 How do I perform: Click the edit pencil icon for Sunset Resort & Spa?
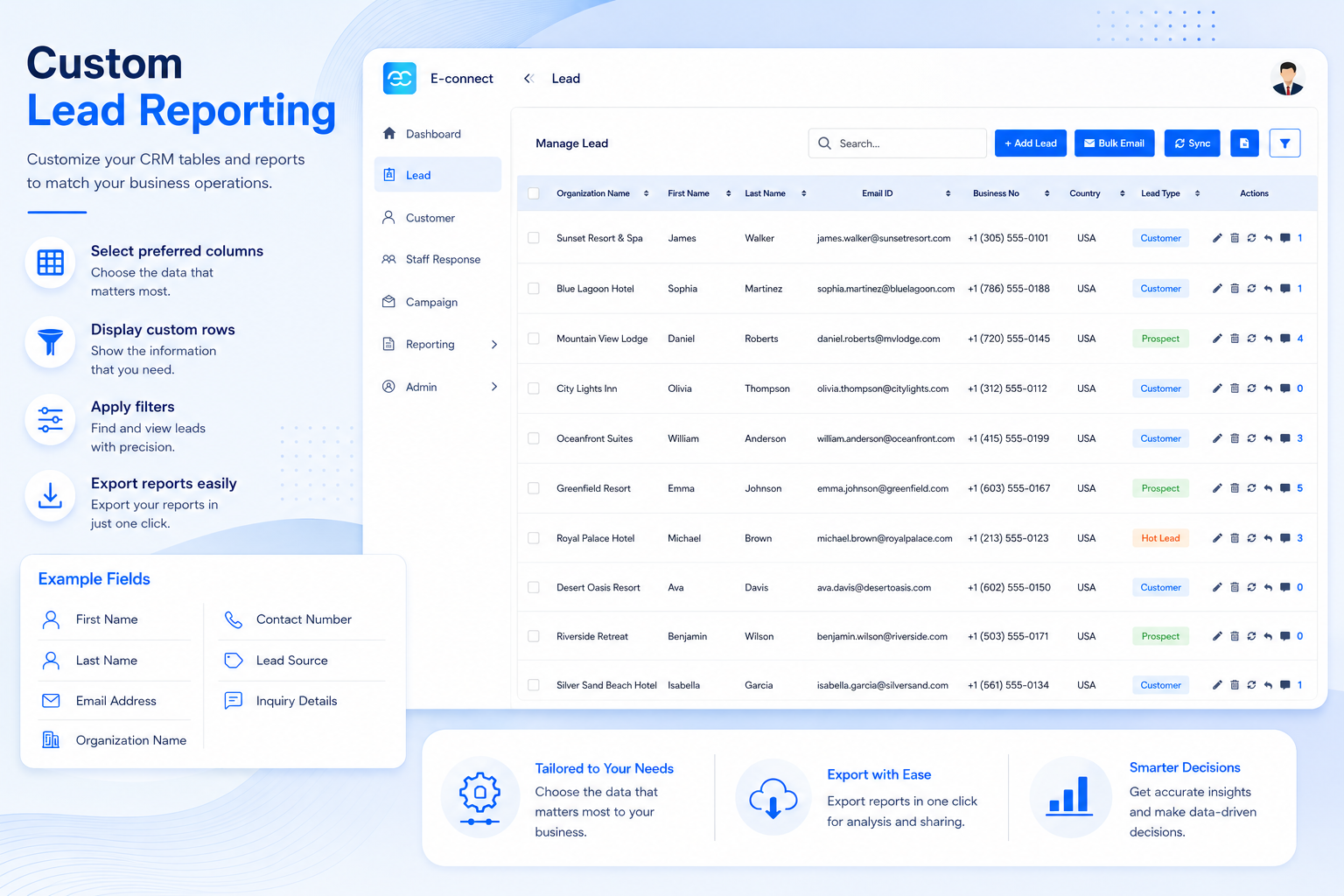tap(1217, 238)
